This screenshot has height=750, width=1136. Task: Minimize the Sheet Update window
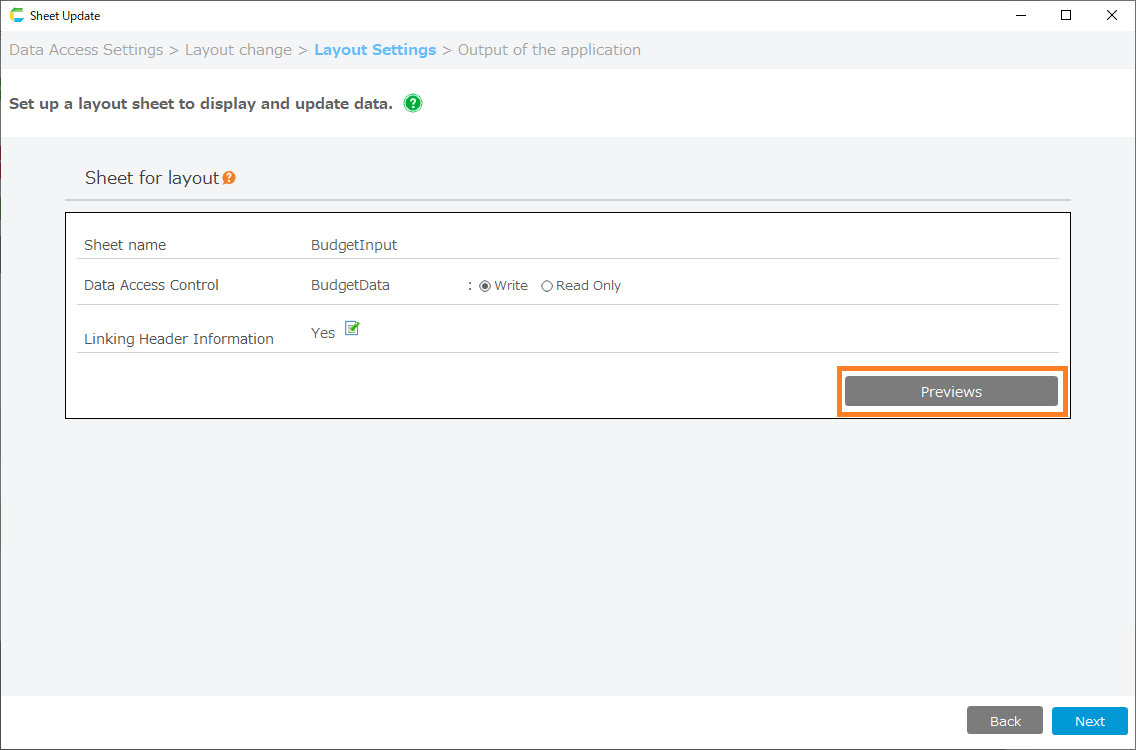coord(1021,15)
